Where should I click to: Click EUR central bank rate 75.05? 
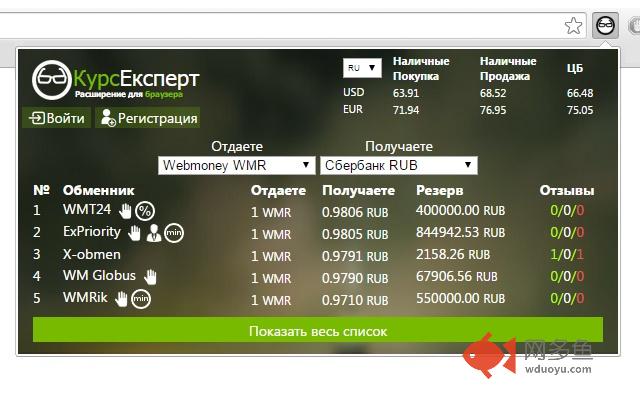pos(580,110)
